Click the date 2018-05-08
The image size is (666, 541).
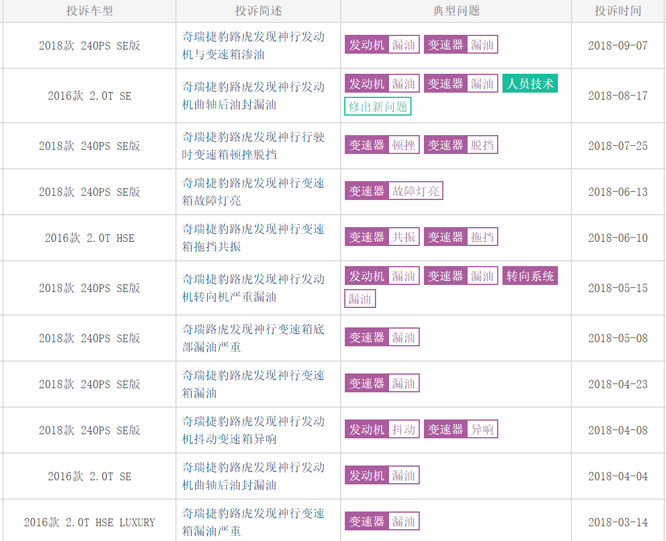pos(618,338)
